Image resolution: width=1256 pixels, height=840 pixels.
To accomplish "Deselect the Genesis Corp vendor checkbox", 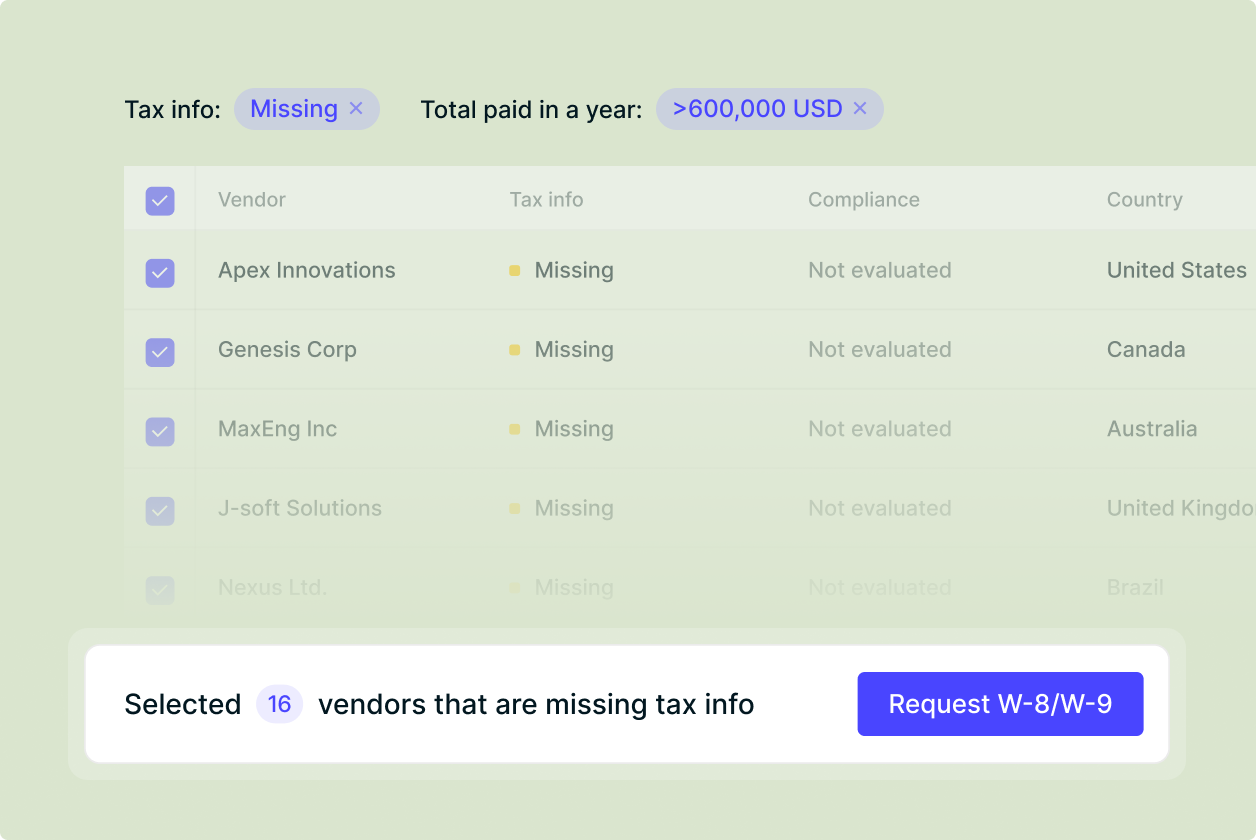I will (x=160, y=350).
